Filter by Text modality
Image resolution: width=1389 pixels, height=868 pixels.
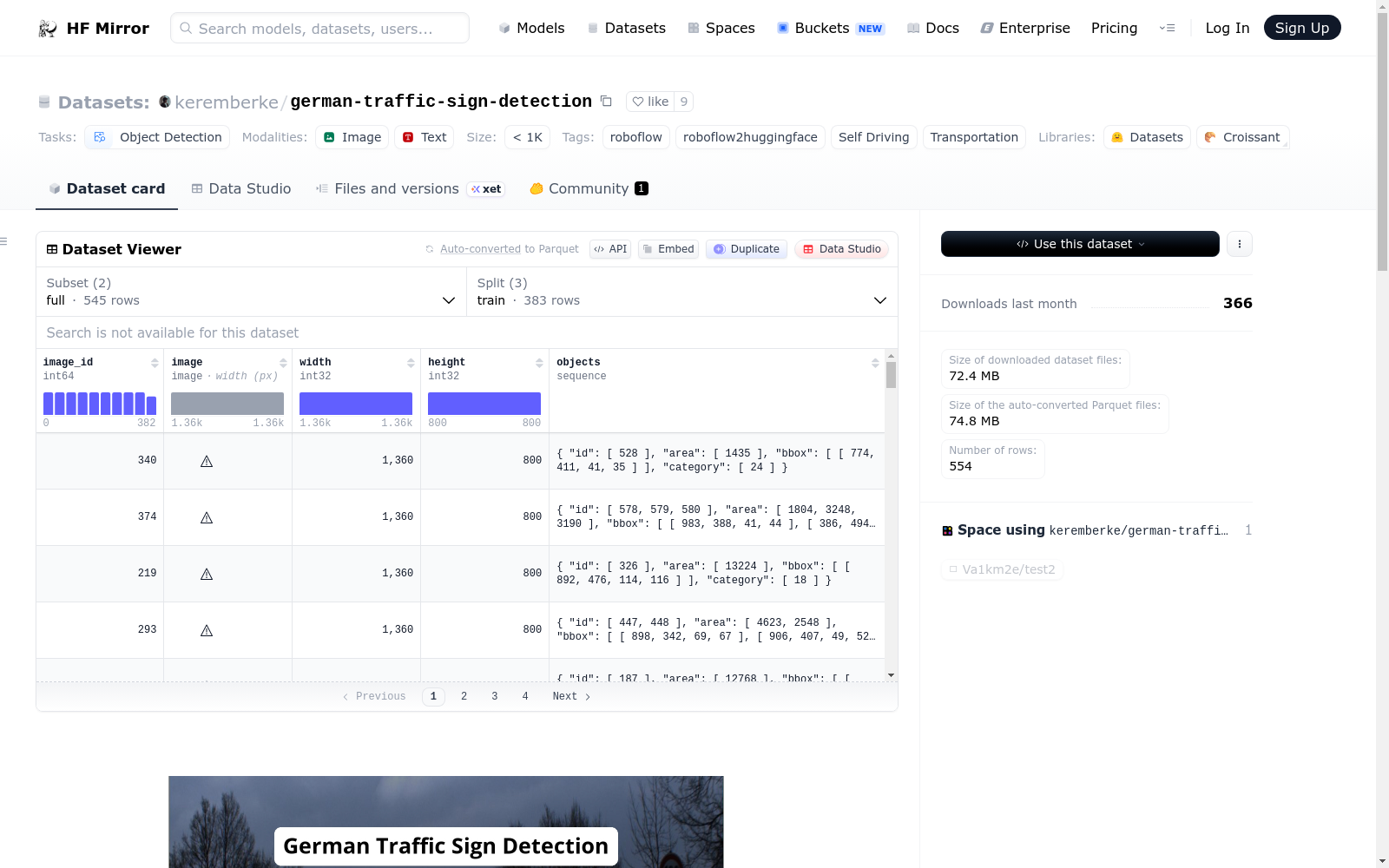(424, 137)
